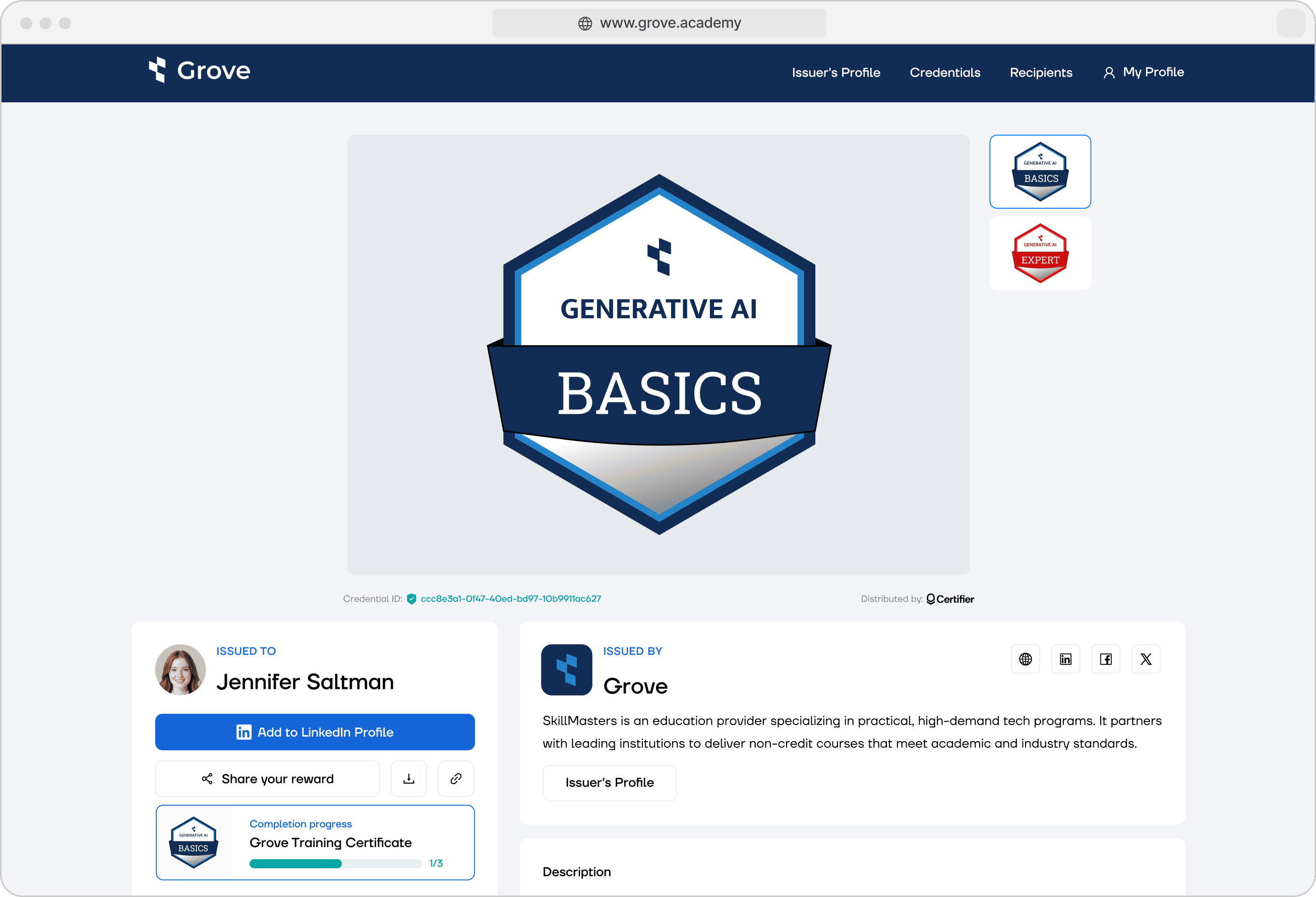Download the credential with the download icon

tap(409, 779)
